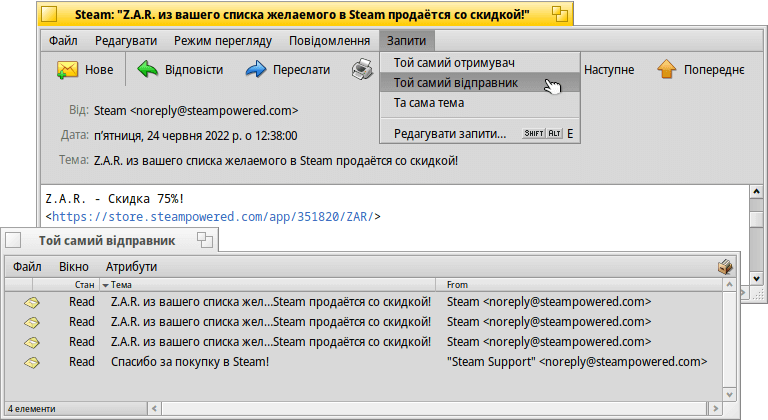Click body text Z.A.R. - Скидка 75%!
This screenshot has width=768, height=420.
(115, 199)
